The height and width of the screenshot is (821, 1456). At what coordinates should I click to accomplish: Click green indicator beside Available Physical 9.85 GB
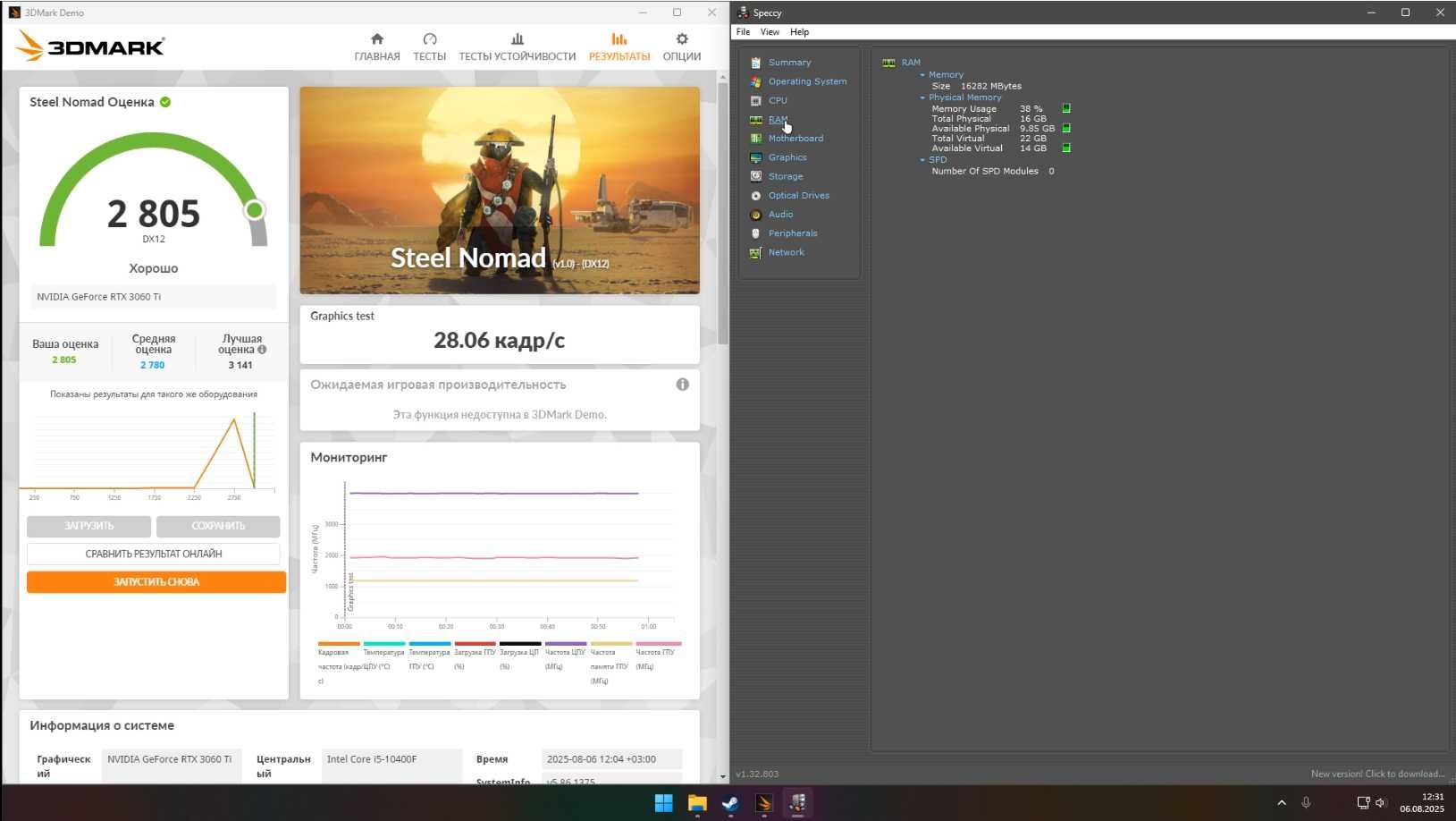coord(1065,128)
